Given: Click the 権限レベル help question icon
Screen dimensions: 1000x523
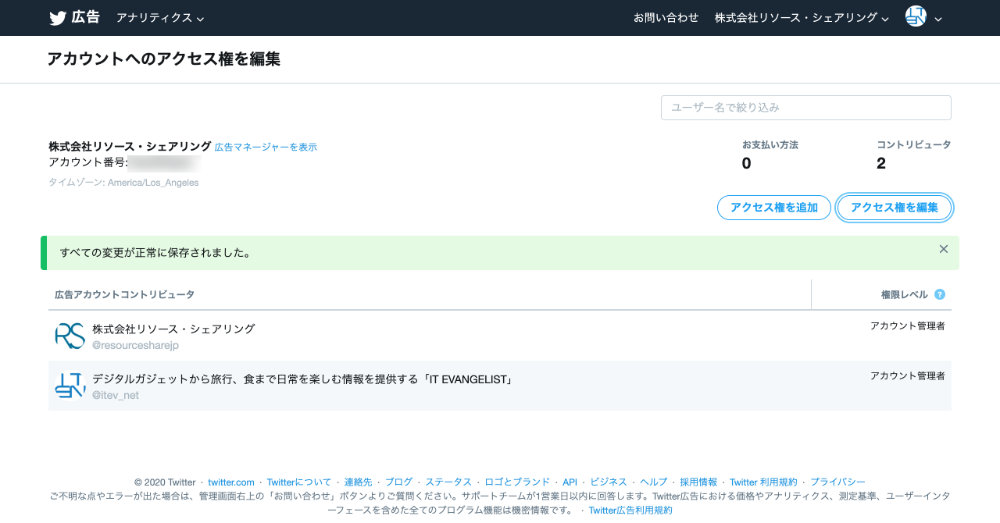Looking at the screenshot, I should (939, 294).
